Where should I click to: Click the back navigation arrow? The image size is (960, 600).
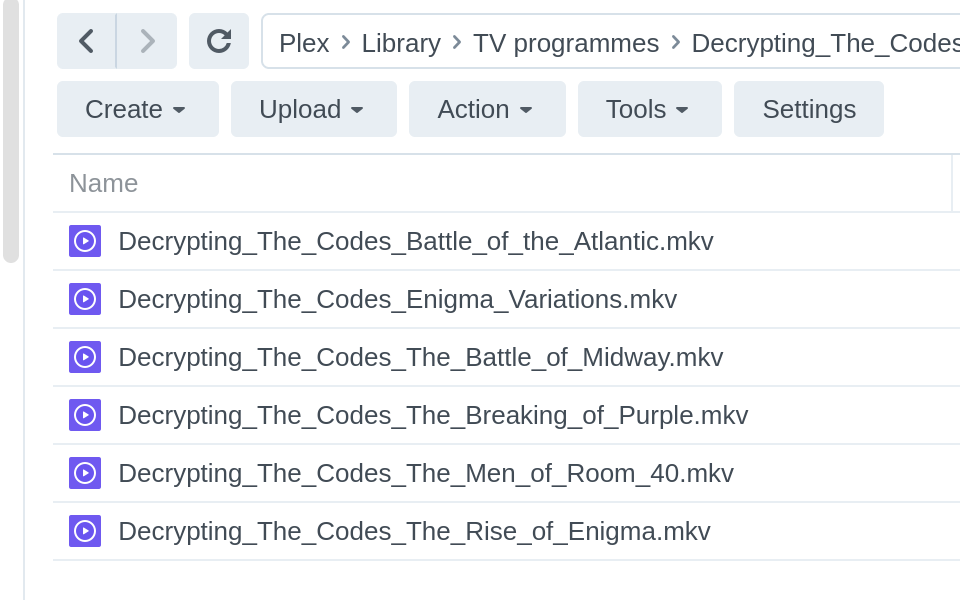[86, 41]
